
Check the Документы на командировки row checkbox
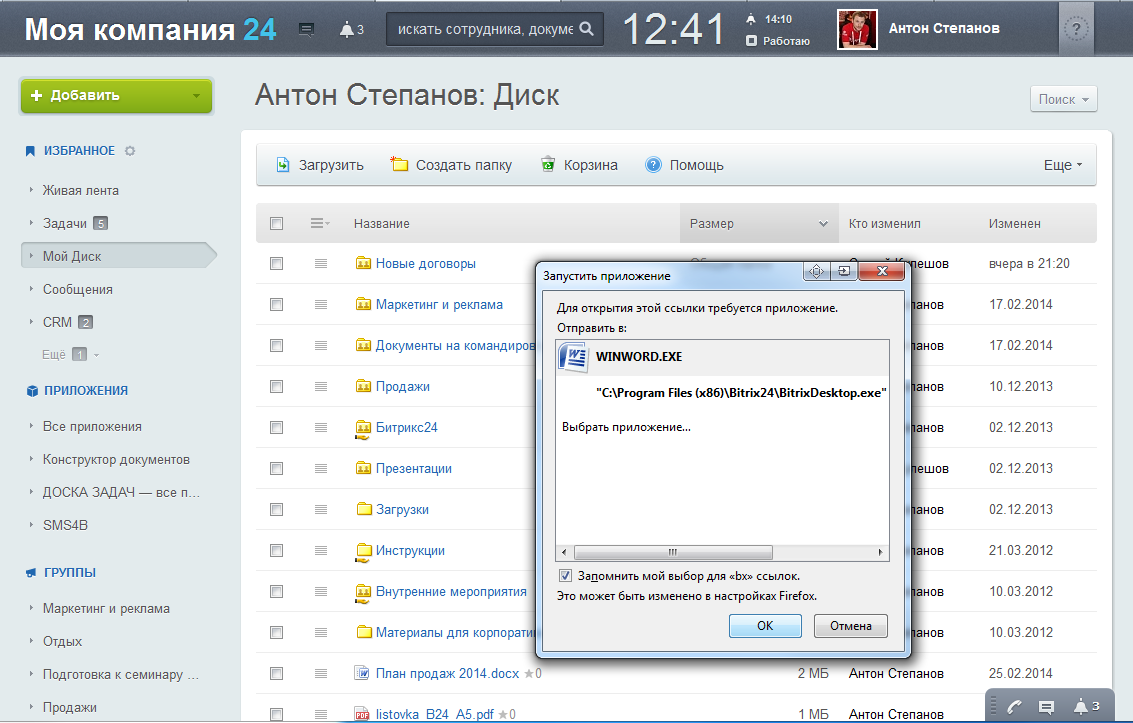point(276,346)
